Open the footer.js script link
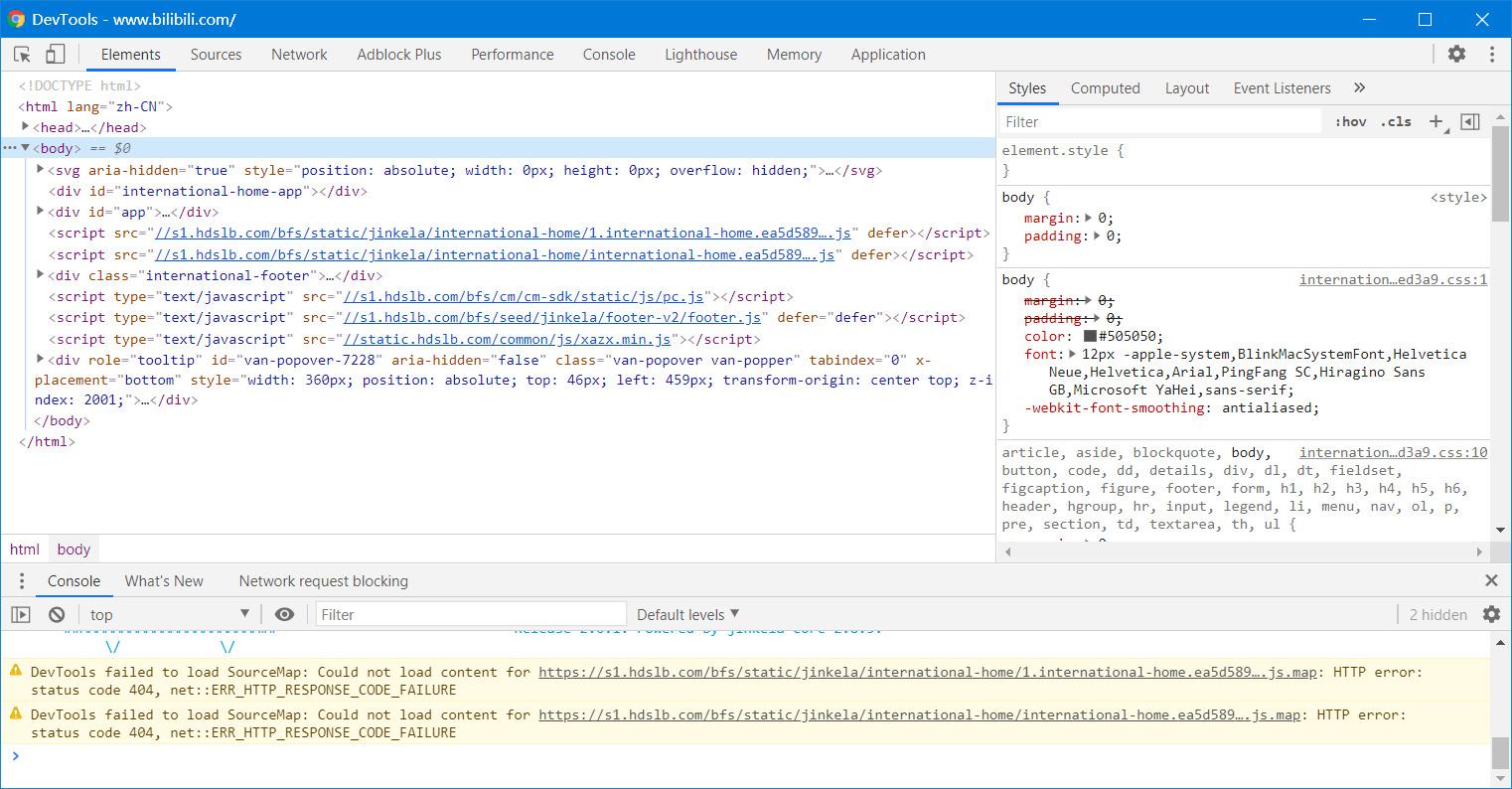1512x789 pixels. (551, 317)
